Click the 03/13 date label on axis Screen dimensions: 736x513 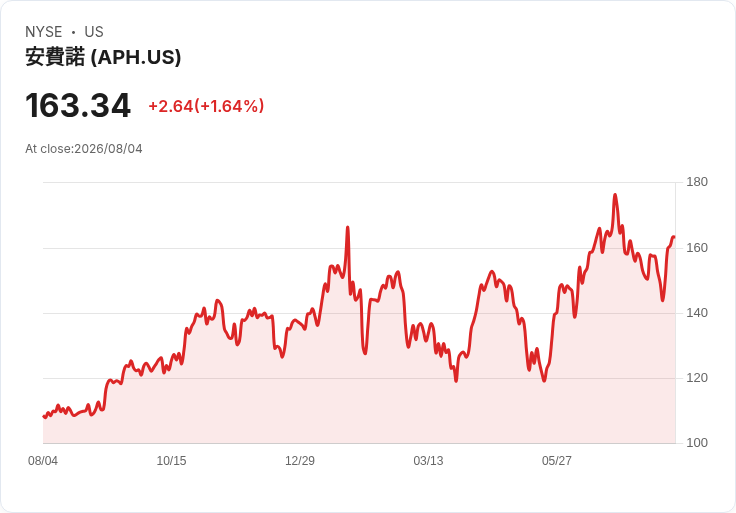coord(428,460)
